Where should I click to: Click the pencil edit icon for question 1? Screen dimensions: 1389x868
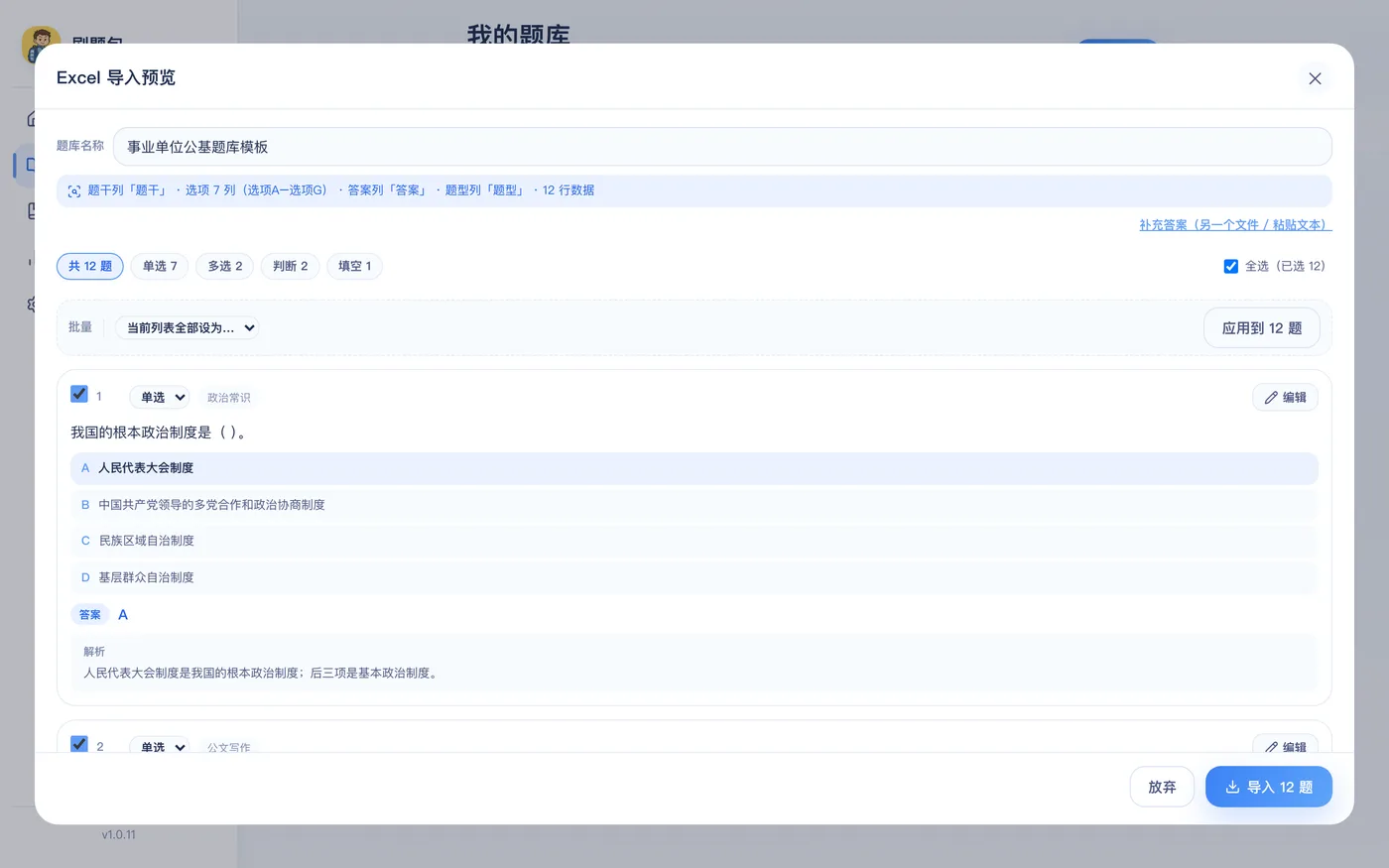click(1271, 398)
